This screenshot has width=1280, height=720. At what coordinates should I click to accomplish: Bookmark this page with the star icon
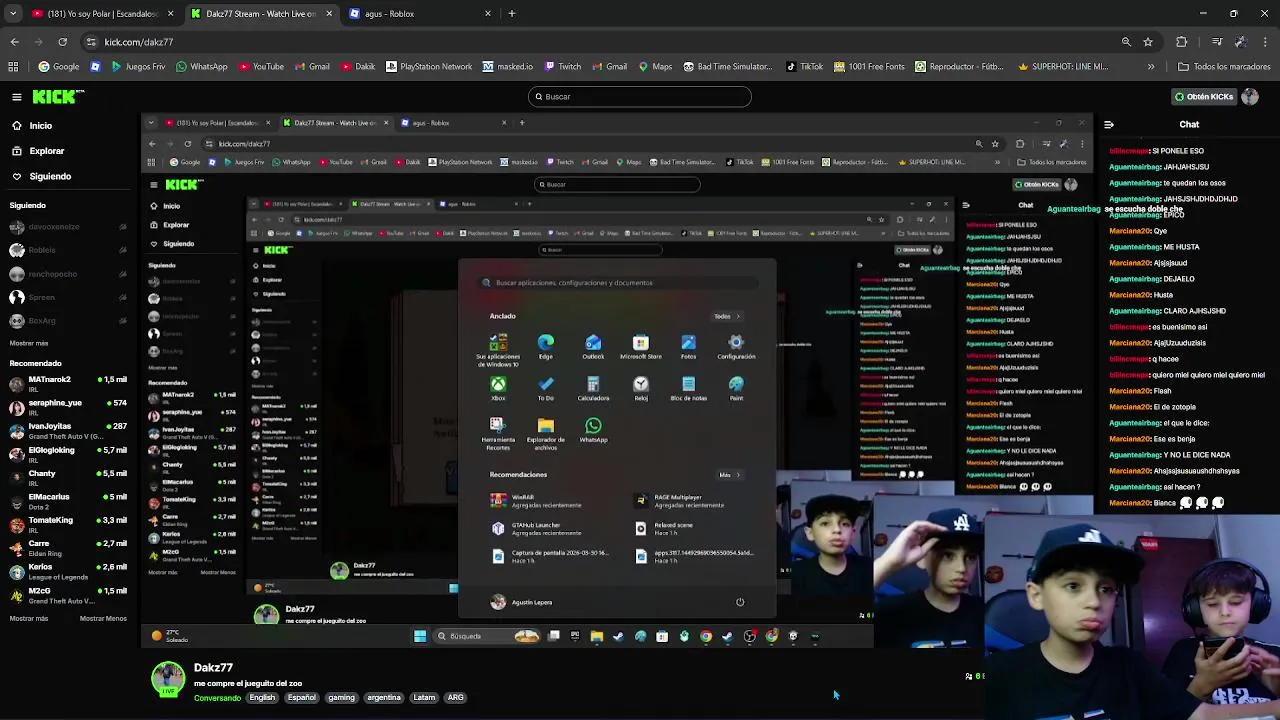[x=1148, y=42]
